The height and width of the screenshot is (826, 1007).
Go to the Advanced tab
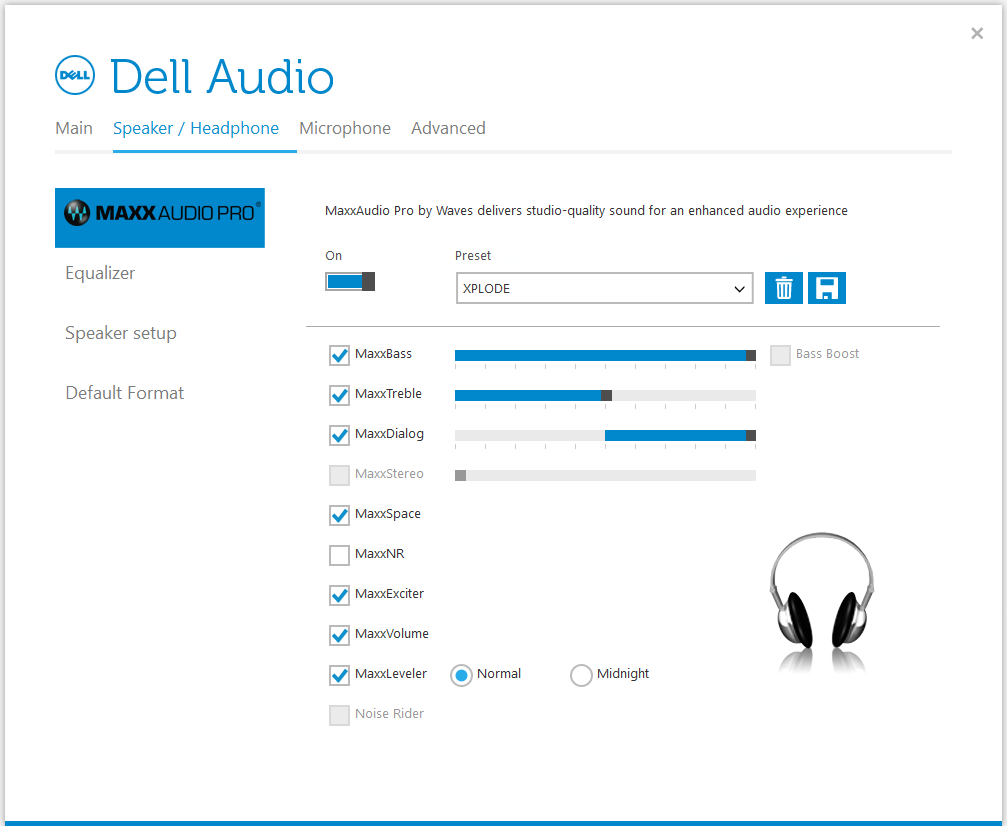(x=448, y=128)
